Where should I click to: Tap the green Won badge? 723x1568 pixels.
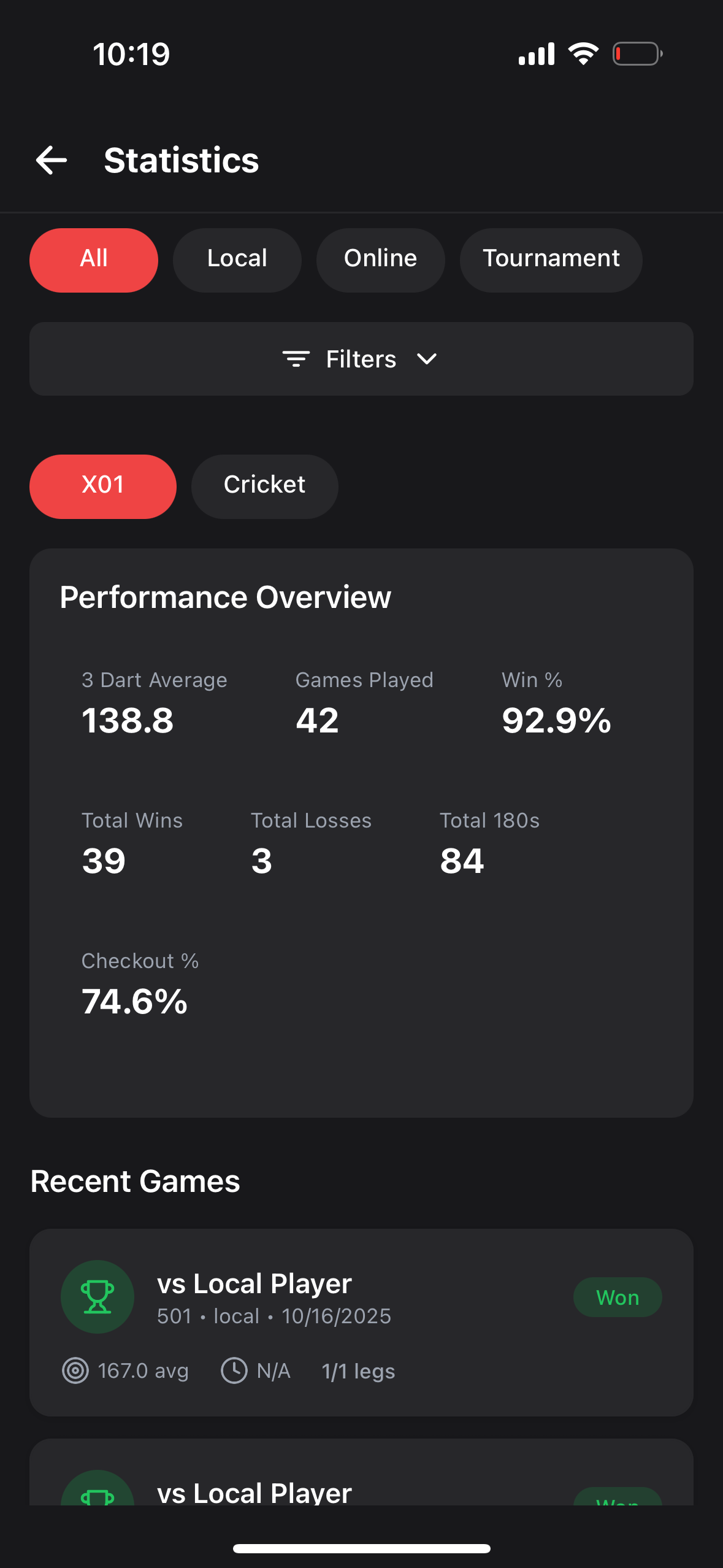[x=618, y=1297]
